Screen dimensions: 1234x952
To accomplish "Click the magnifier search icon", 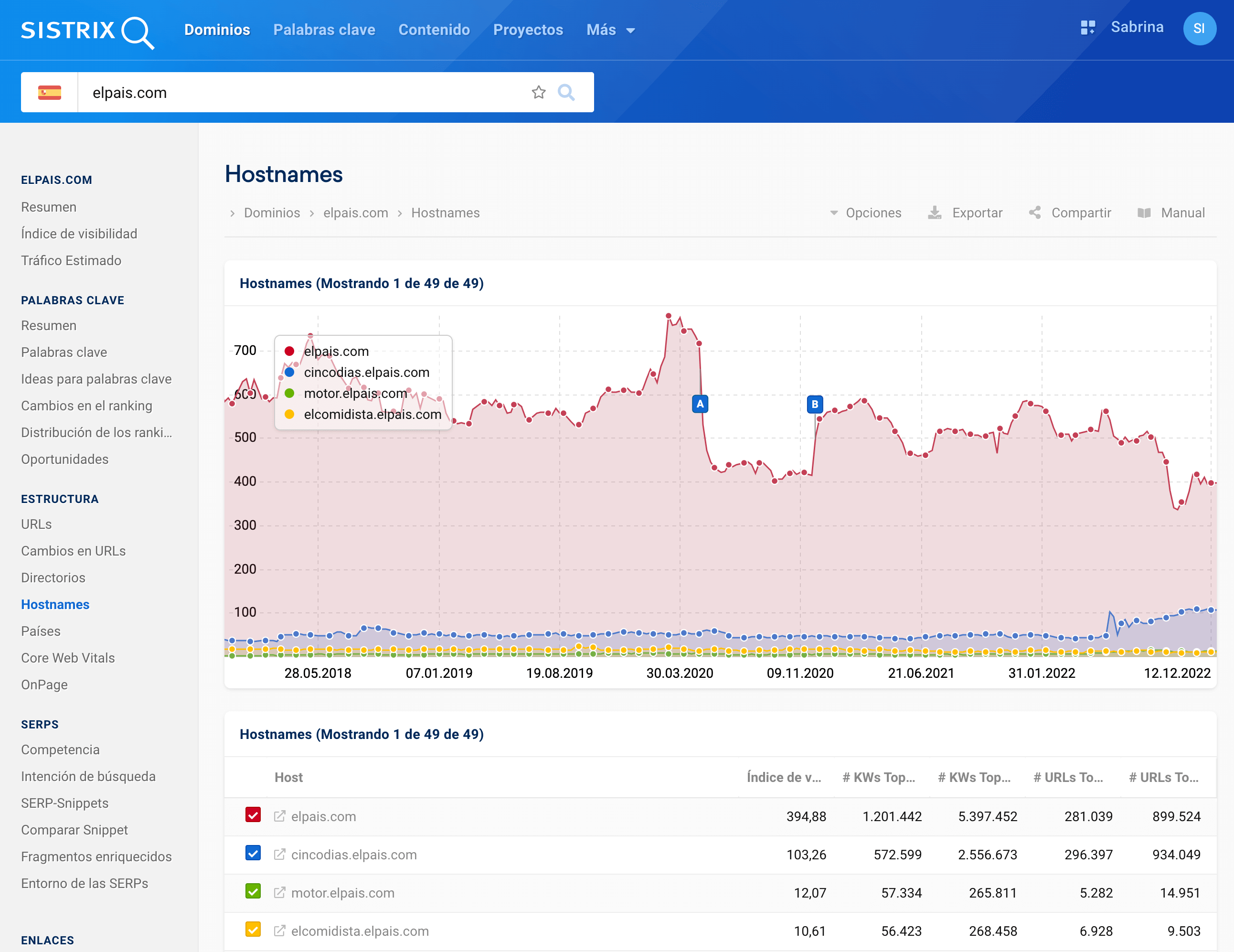I will tap(565, 92).
